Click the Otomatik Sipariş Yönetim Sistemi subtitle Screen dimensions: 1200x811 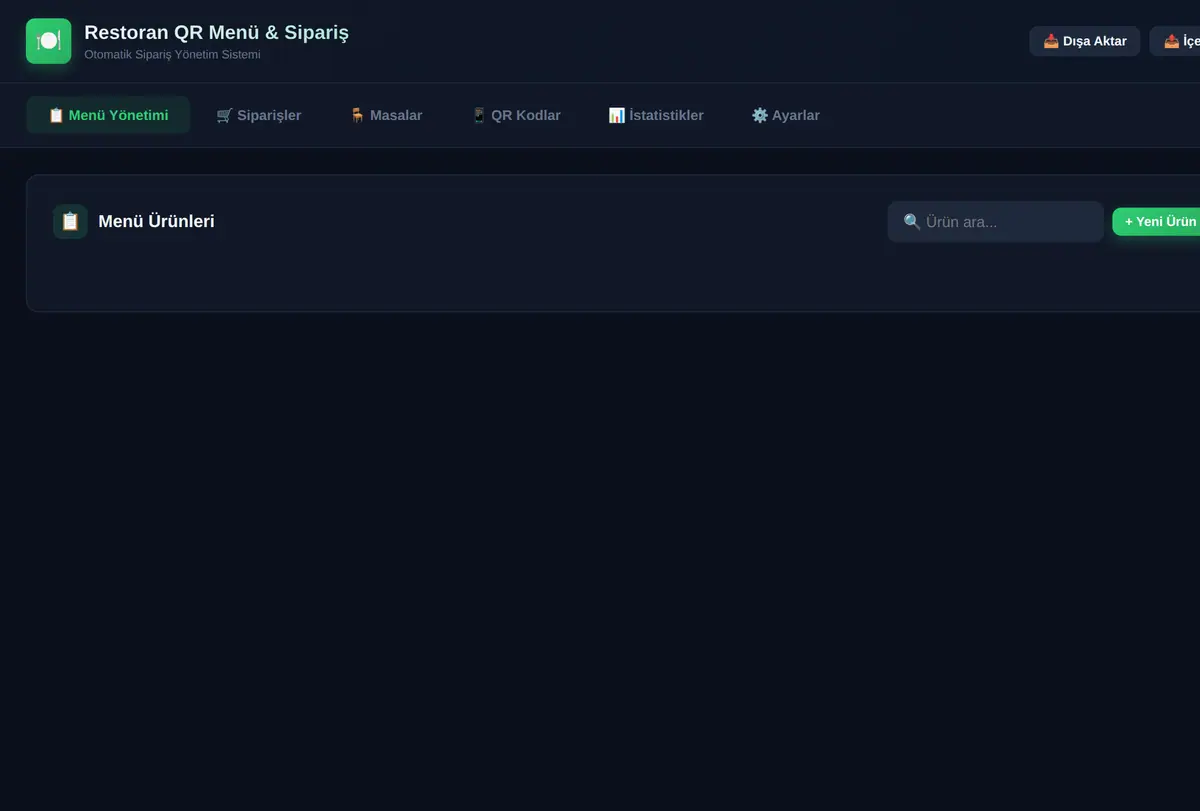(173, 55)
